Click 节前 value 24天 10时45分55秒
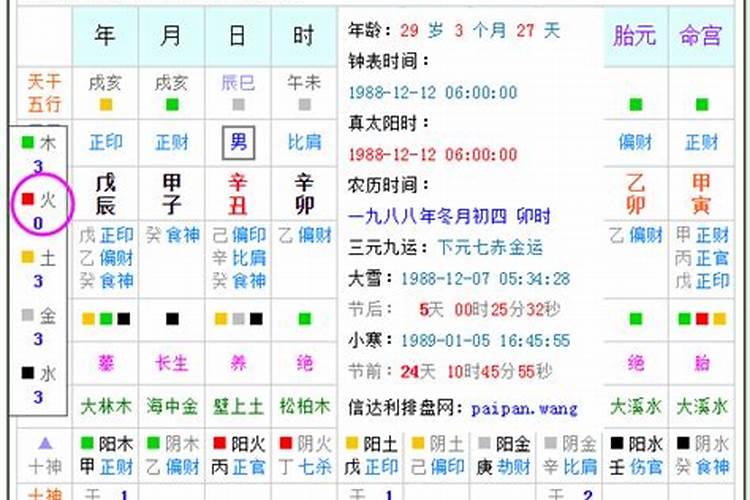This screenshot has height=500, width=750. click(476, 372)
